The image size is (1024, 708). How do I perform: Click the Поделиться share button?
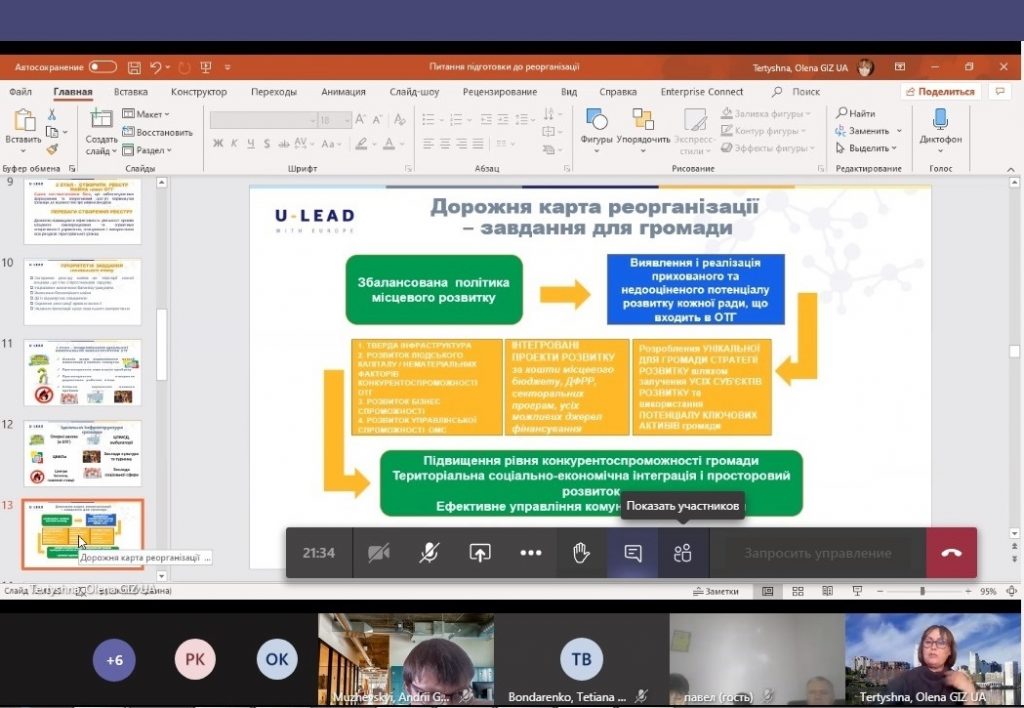(940, 92)
